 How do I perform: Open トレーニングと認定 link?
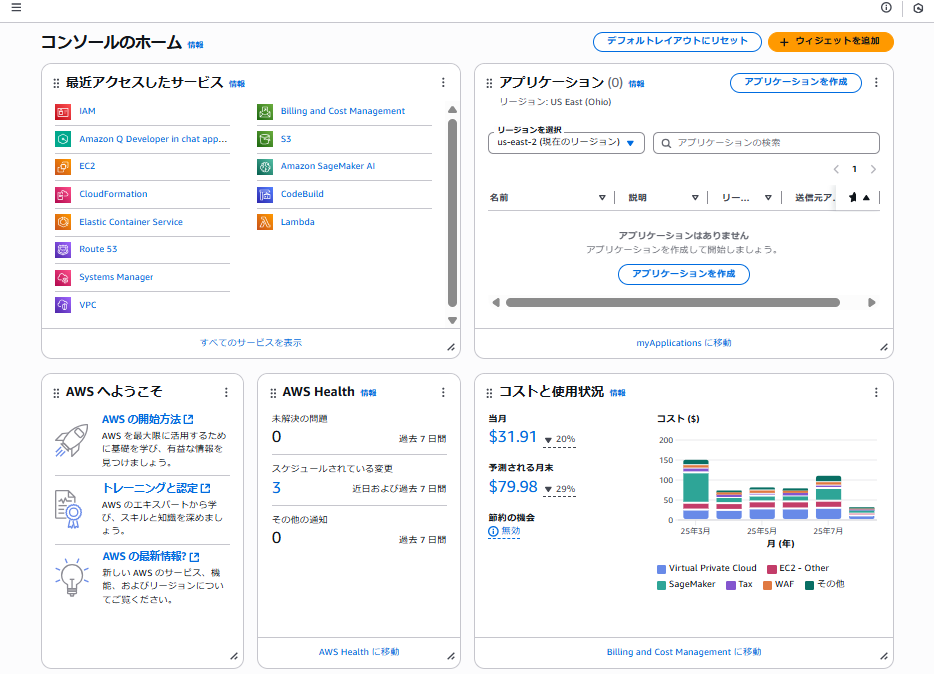[156, 488]
